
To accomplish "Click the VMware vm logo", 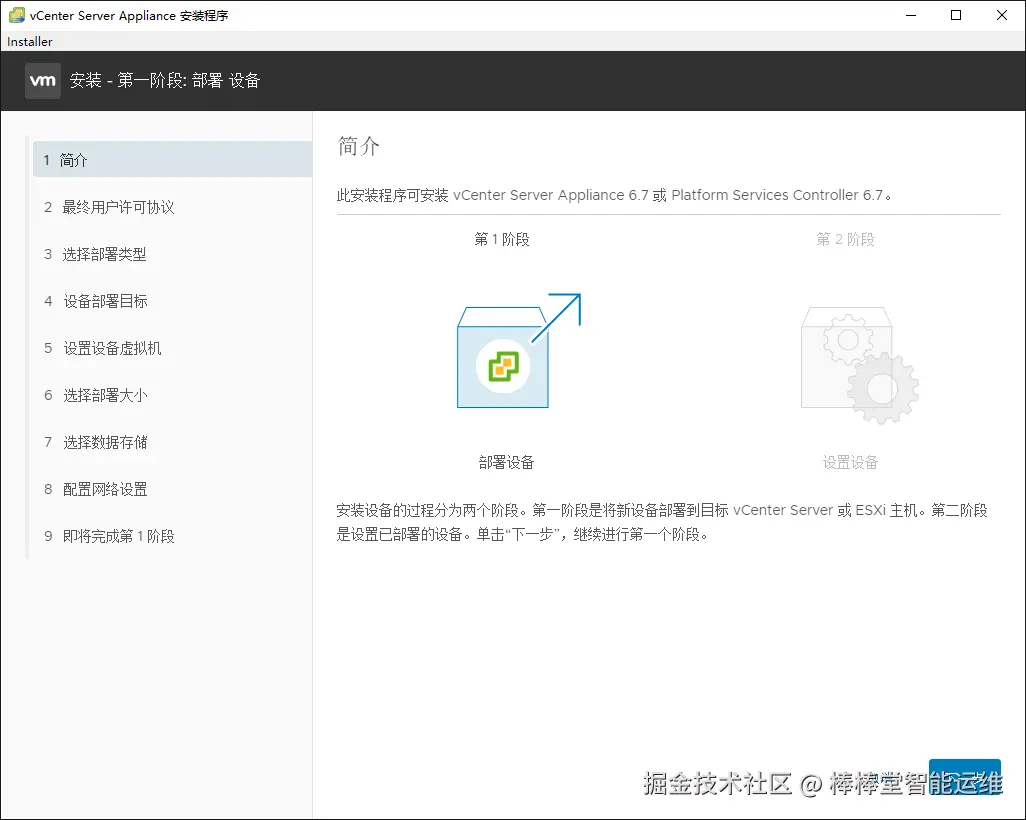I will 43,80.
